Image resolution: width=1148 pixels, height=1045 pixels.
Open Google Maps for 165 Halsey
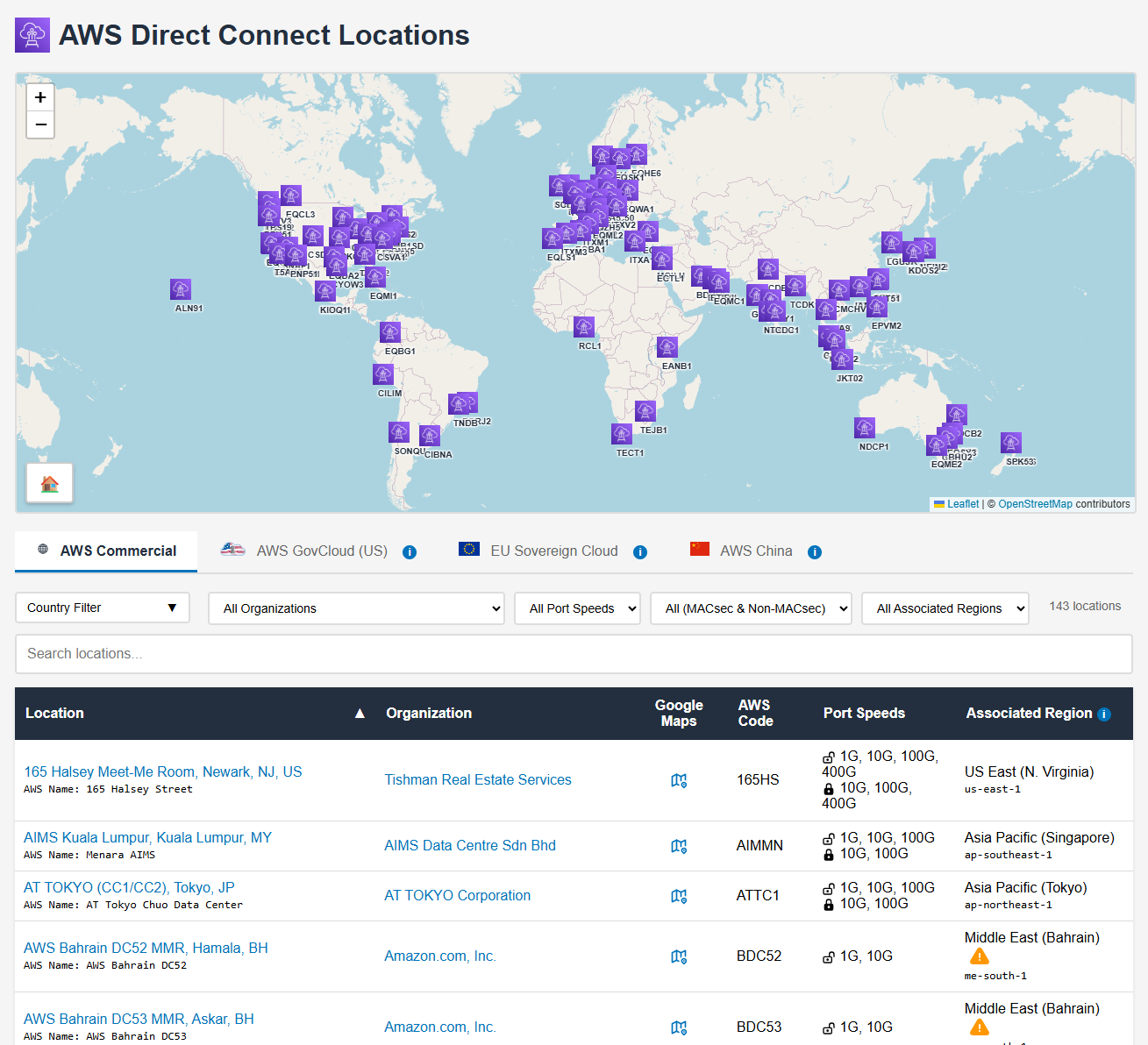[678, 780]
